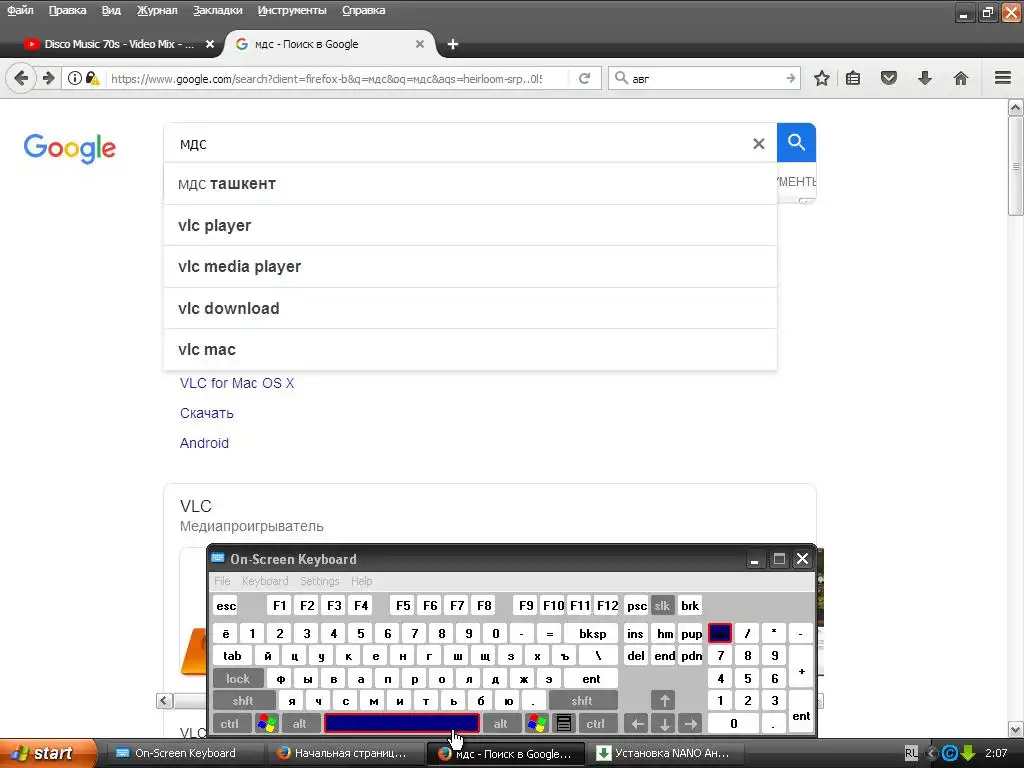Go back with the browser back arrow
This screenshot has height=768, width=1024.
coord(21,78)
